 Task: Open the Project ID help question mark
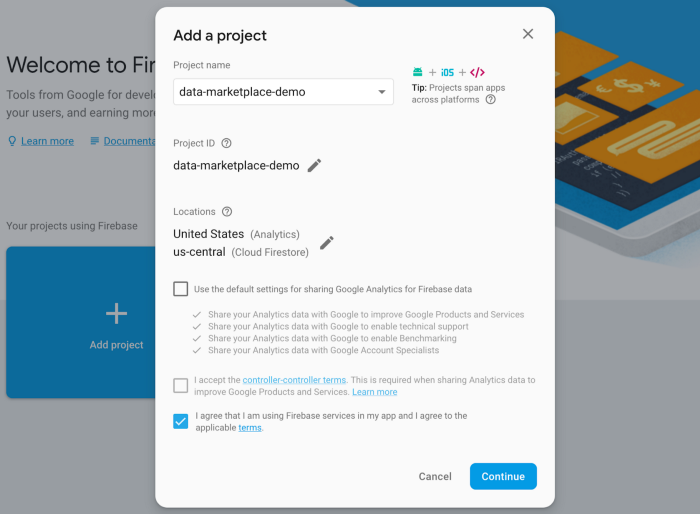226,143
